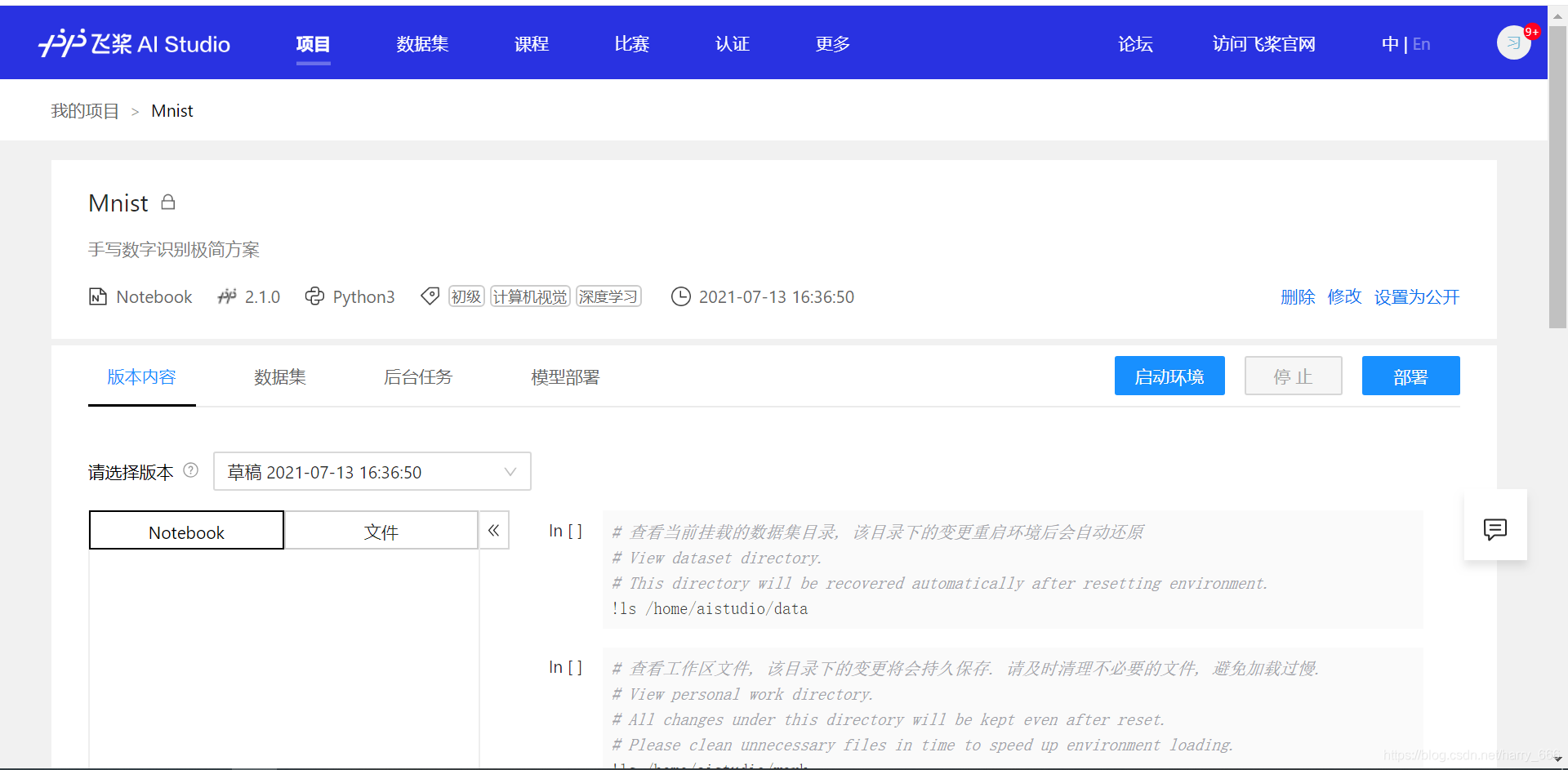Click the tag icon before 初级

(x=430, y=296)
